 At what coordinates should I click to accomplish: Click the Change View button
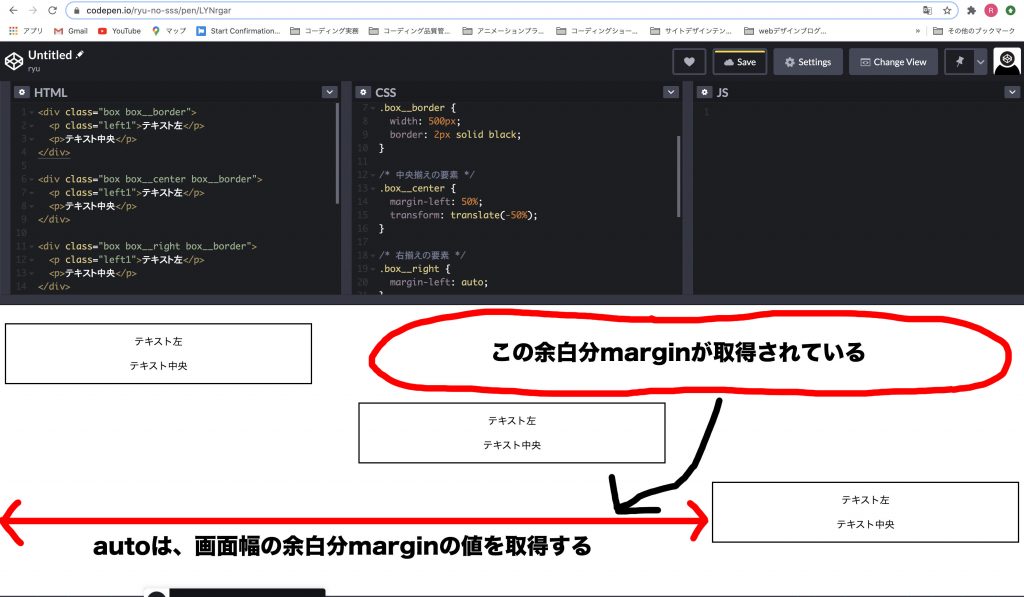pyautogui.click(x=893, y=62)
